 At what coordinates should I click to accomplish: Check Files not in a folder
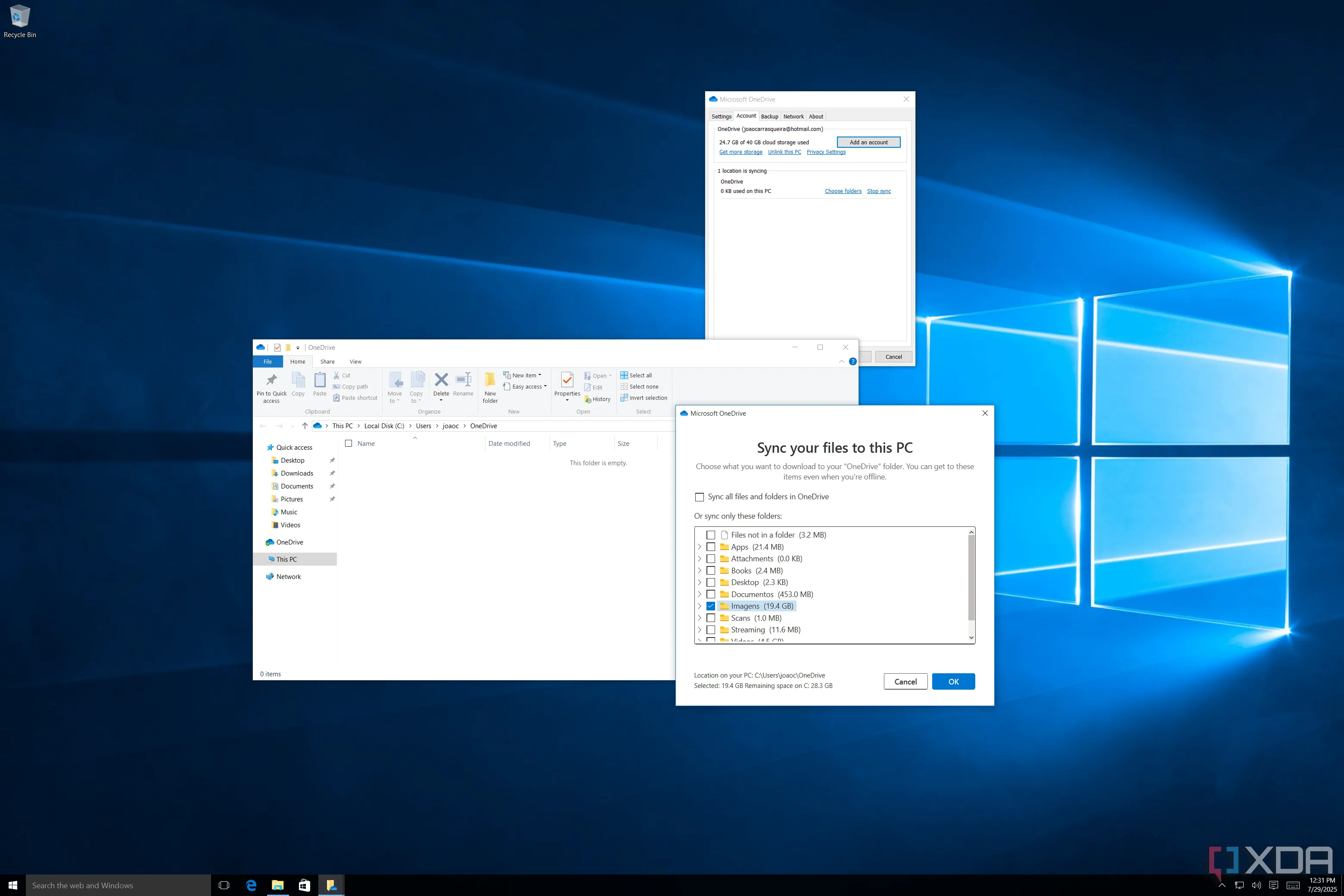(711, 535)
